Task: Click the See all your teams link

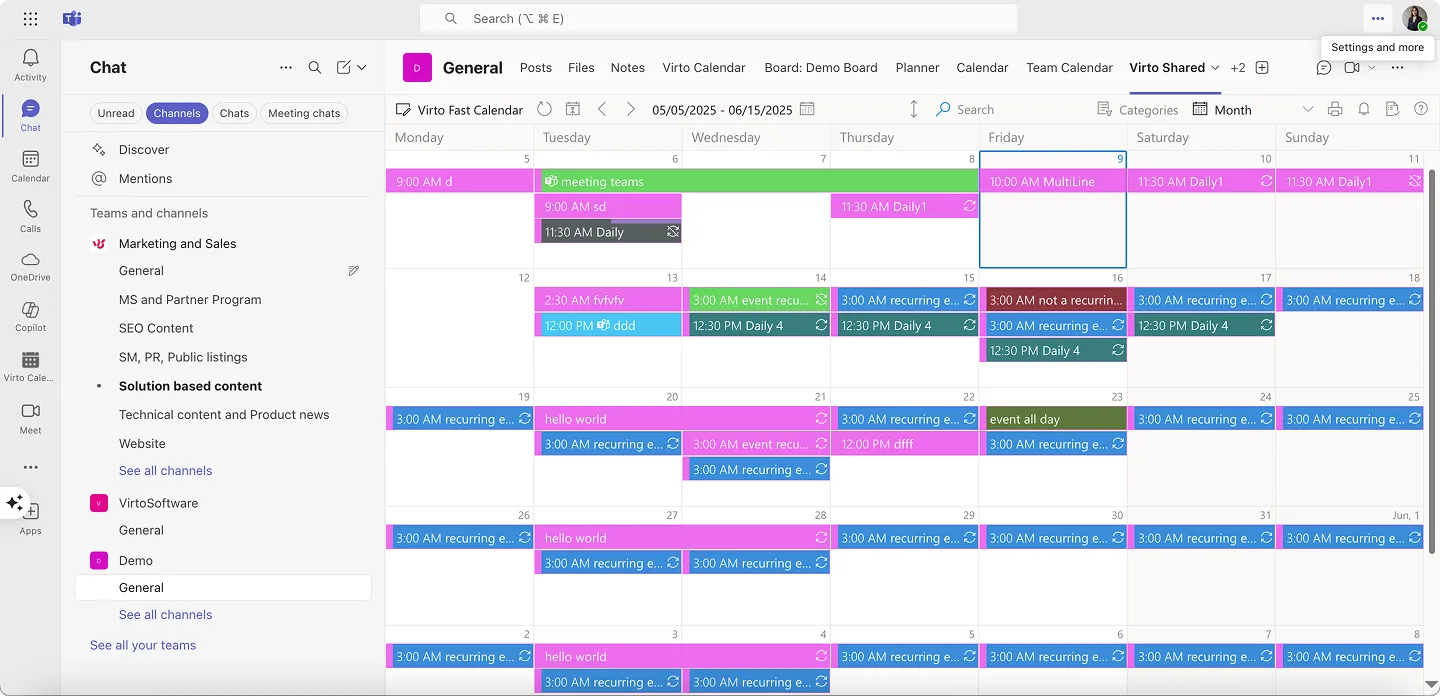Action: click(x=143, y=645)
